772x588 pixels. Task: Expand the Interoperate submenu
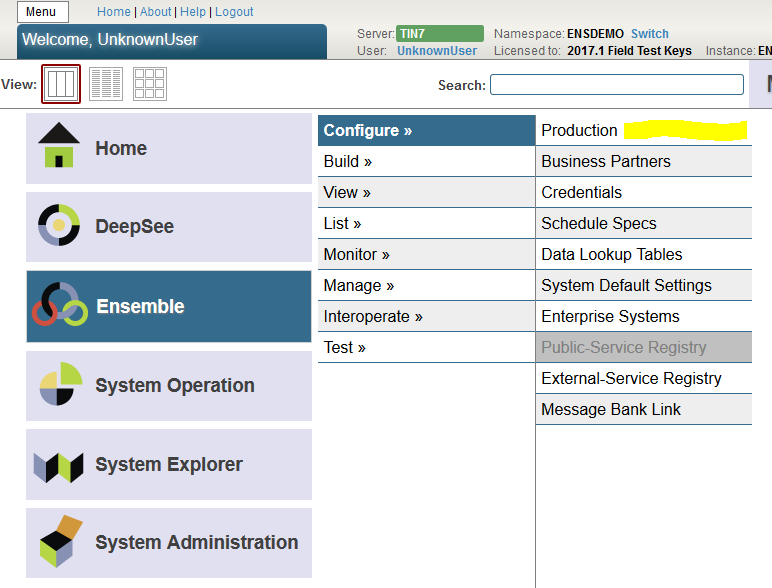point(426,317)
